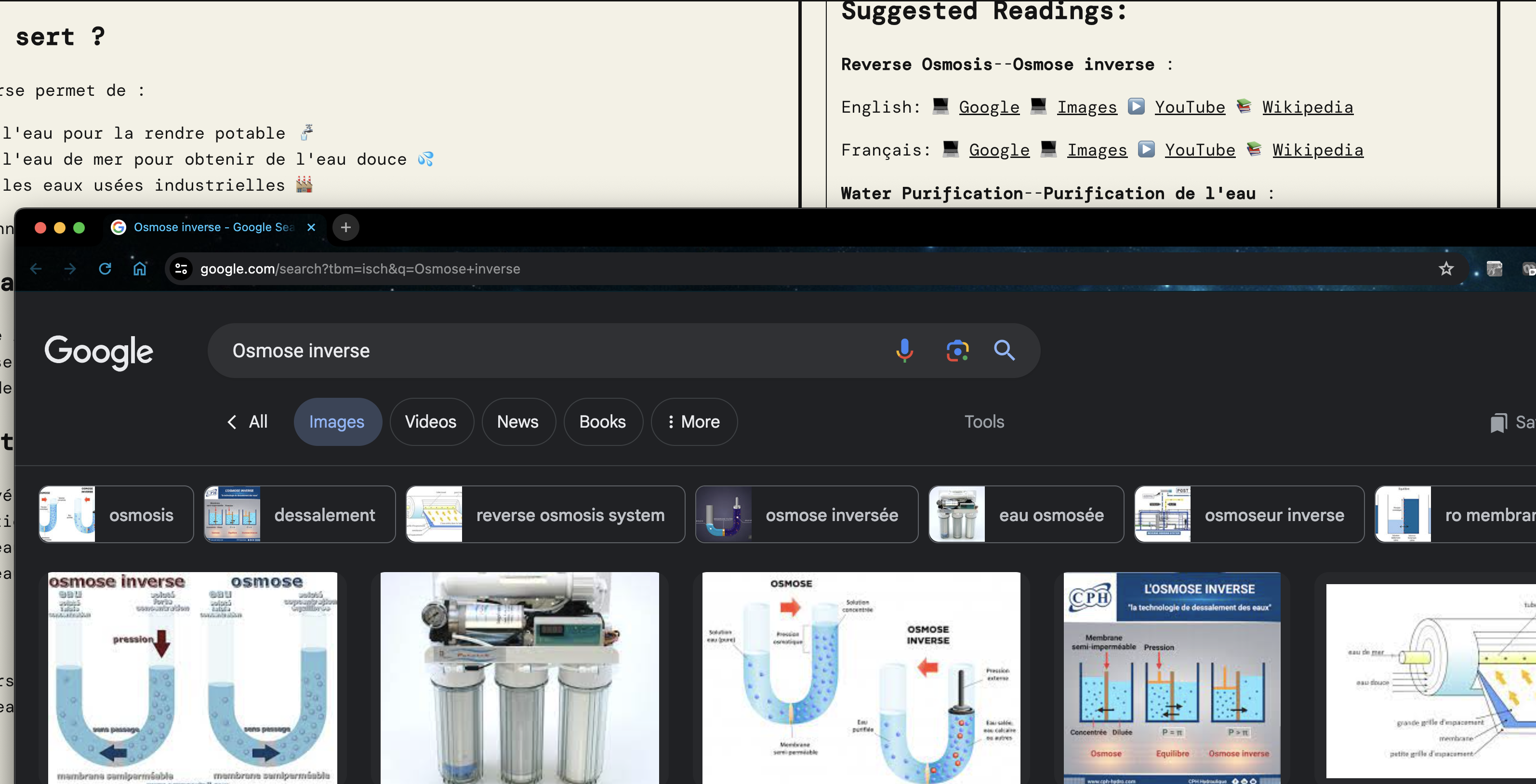This screenshot has width=1536, height=784.
Task: Close the Osmose inverse Google tab
Action: pyautogui.click(x=311, y=227)
